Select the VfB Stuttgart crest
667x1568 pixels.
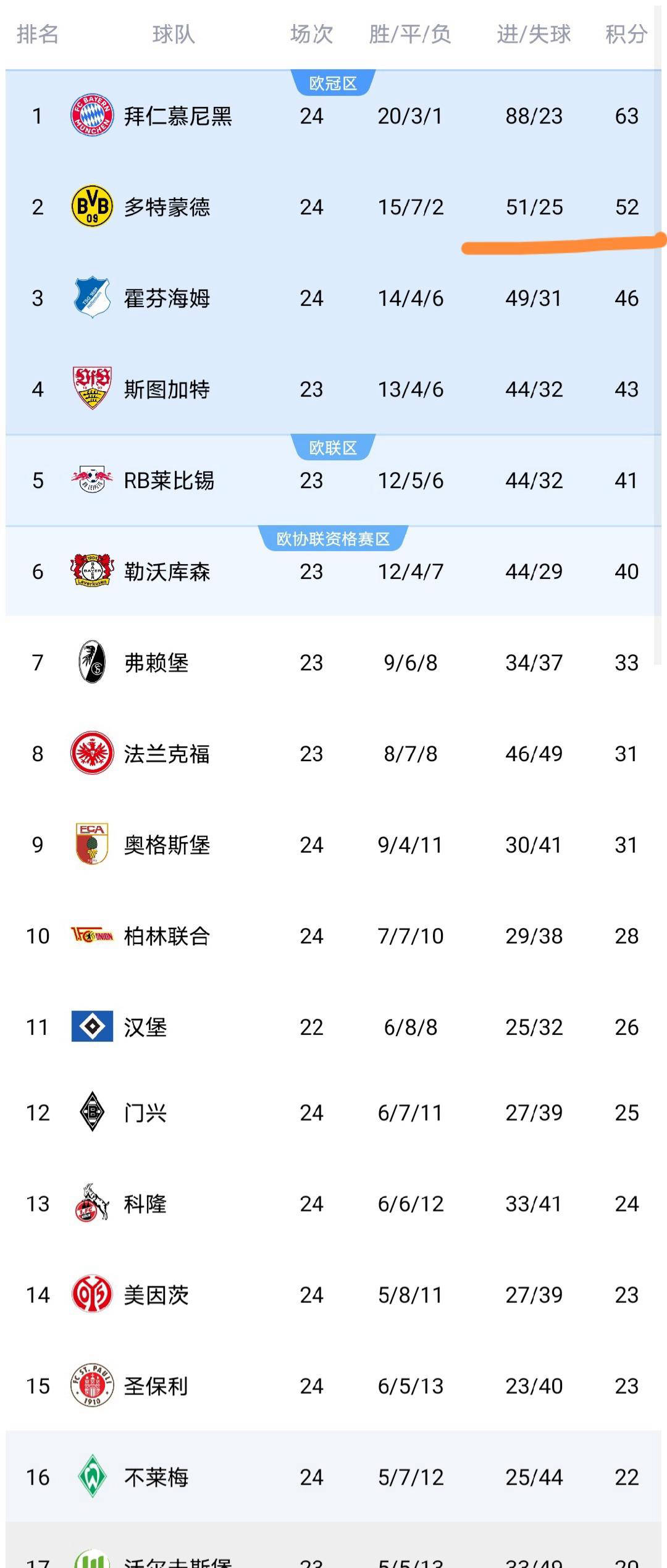pos(92,389)
